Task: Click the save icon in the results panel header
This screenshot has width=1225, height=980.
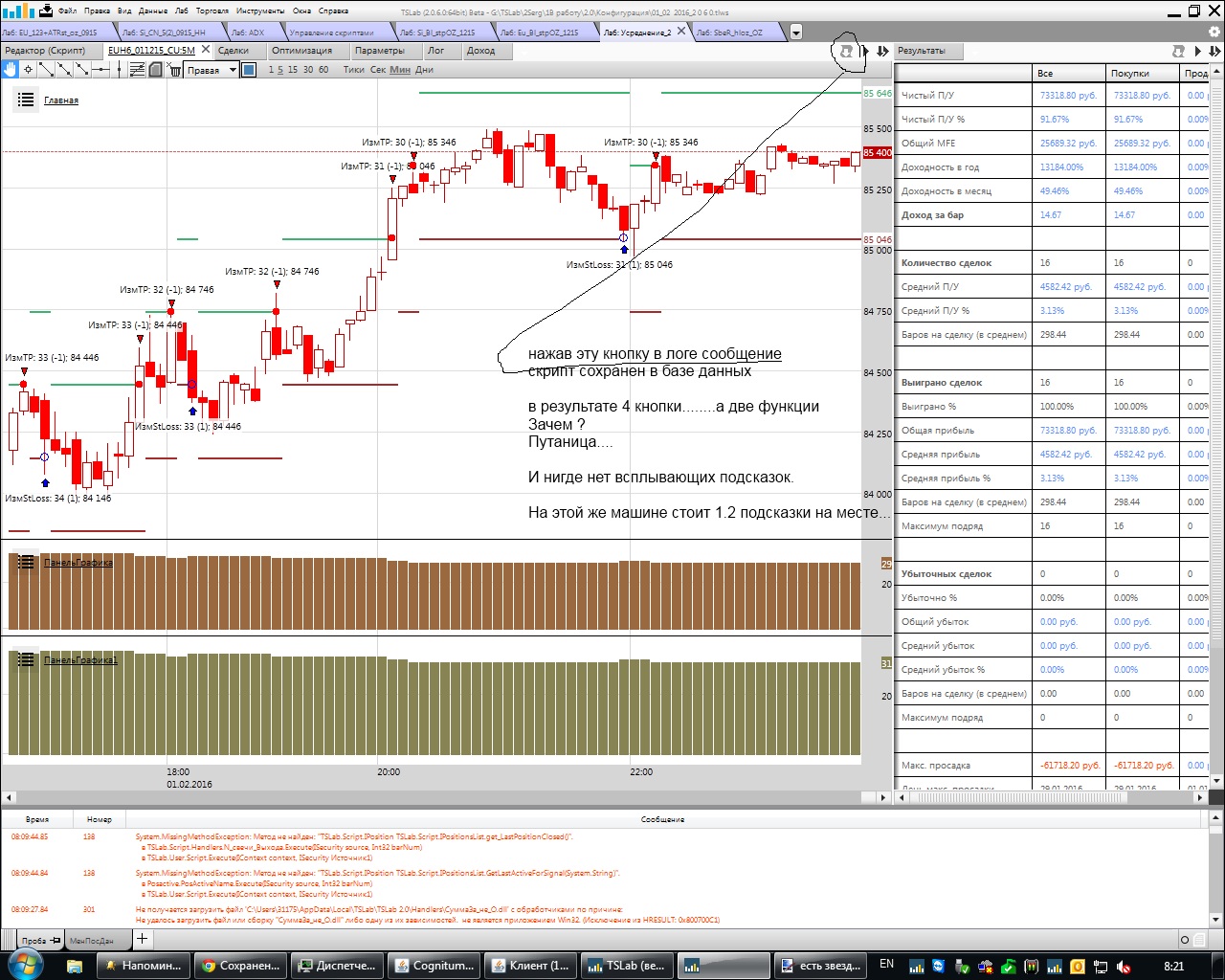Action: (1178, 51)
